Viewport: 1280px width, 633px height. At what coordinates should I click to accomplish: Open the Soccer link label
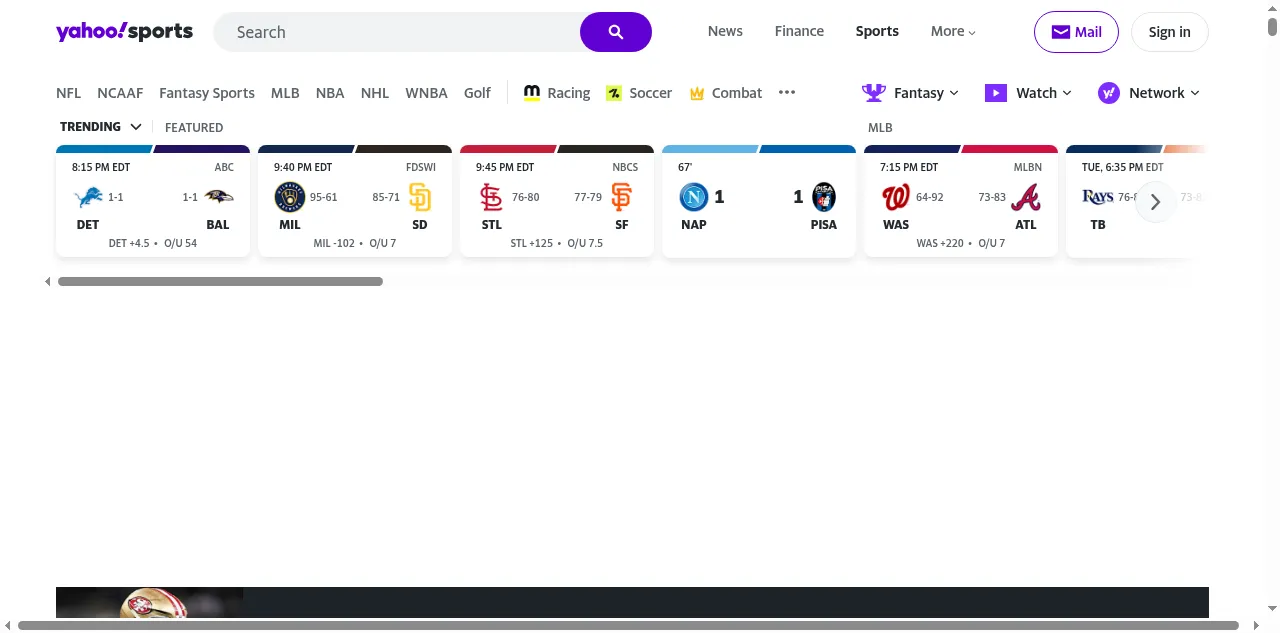pyautogui.click(x=651, y=93)
